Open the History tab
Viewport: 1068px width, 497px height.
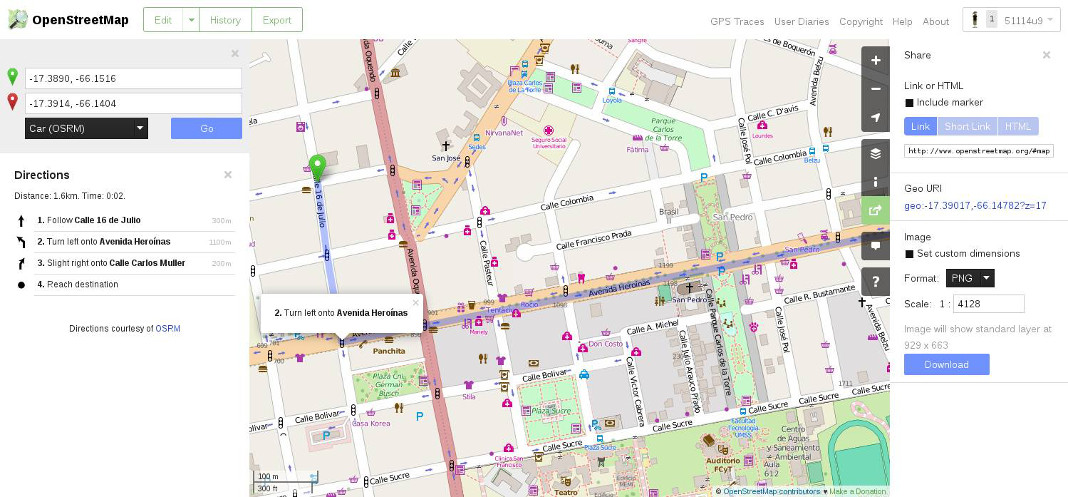225,20
